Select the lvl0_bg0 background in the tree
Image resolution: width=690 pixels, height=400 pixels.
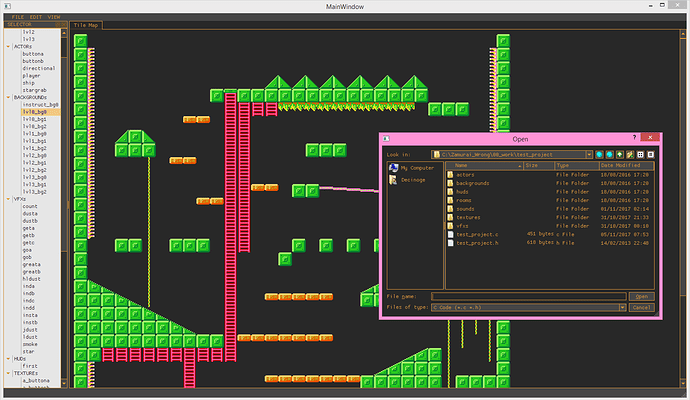[35, 112]
